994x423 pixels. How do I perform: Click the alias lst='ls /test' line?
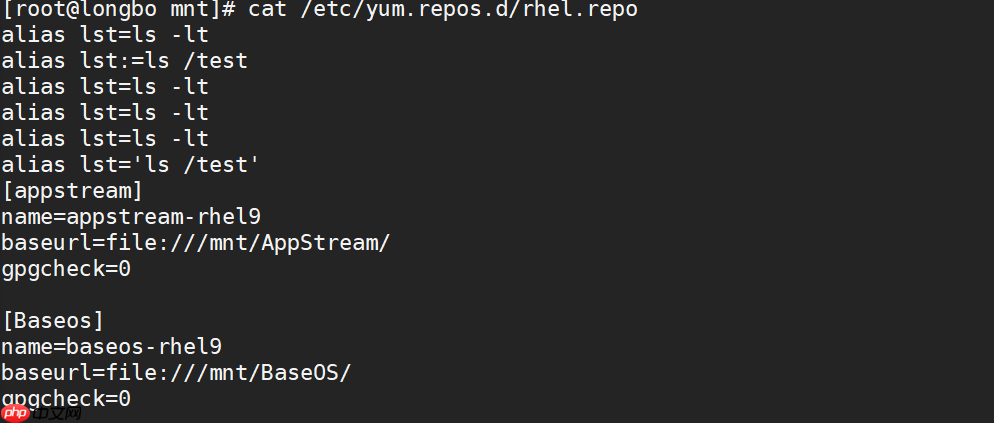(131, 165)
